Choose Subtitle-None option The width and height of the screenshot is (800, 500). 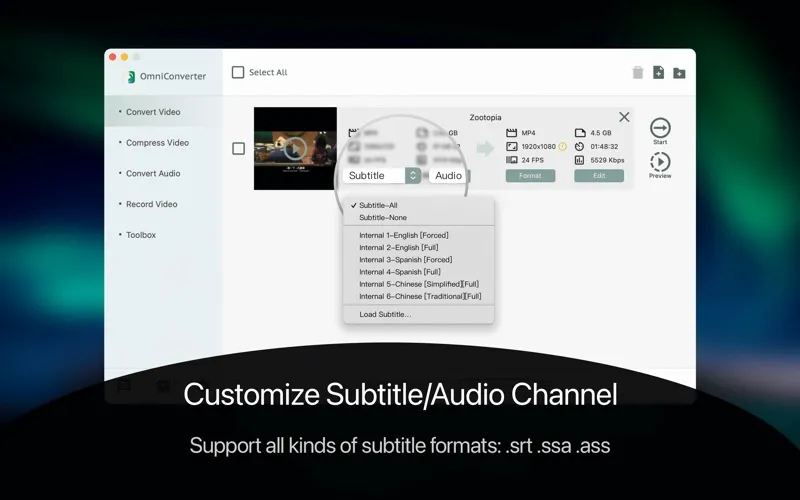[418, 217]
